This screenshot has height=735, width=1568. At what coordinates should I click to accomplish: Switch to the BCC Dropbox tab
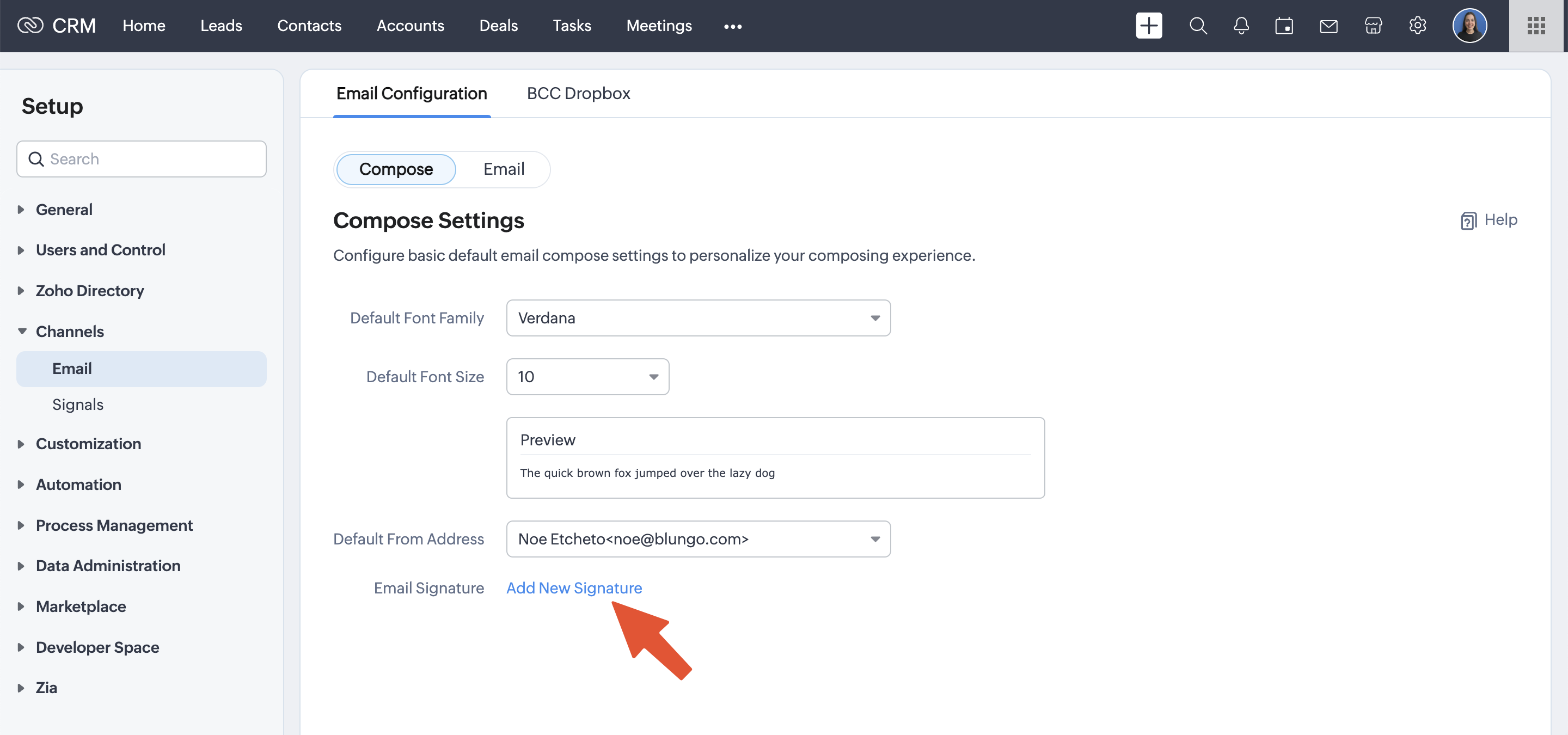point(578,93)
